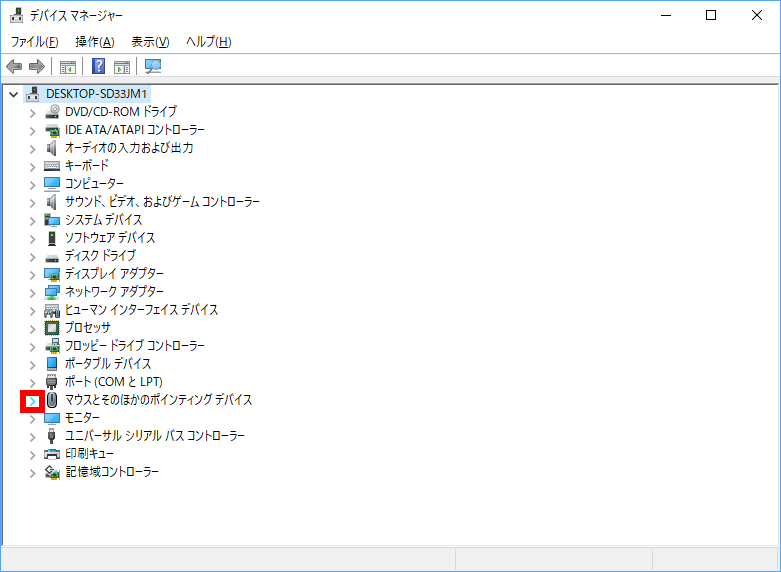Click the scan for hardware changes icon
The image size is (781, 572).
[153, 66]
